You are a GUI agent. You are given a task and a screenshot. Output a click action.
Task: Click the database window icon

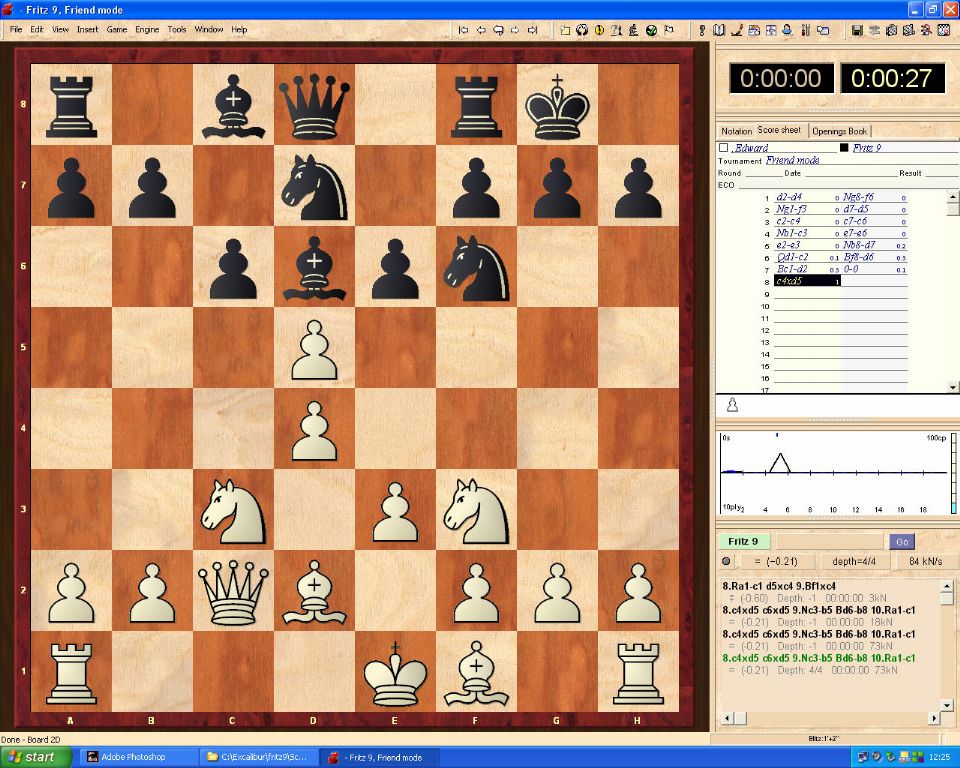(754, 29)
